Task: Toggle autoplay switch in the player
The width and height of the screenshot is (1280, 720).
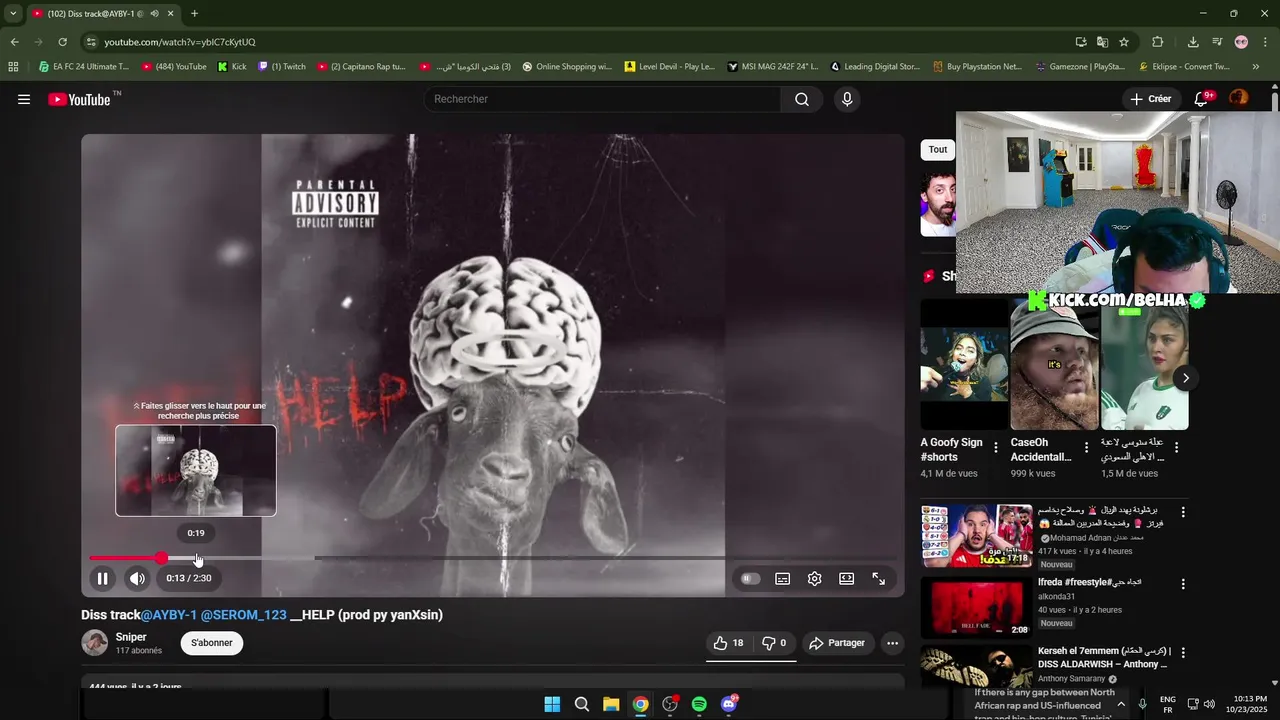Action: [x=750, y=578]
